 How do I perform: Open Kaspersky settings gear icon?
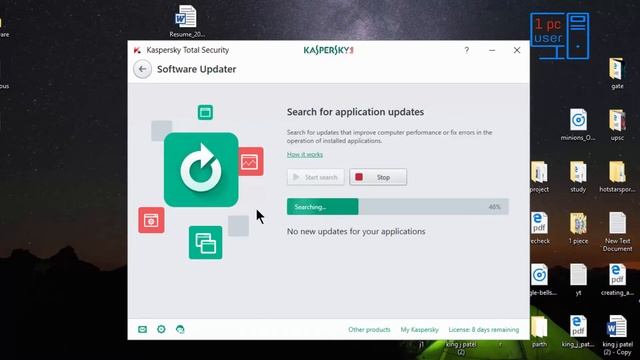[x=161, y=329]
